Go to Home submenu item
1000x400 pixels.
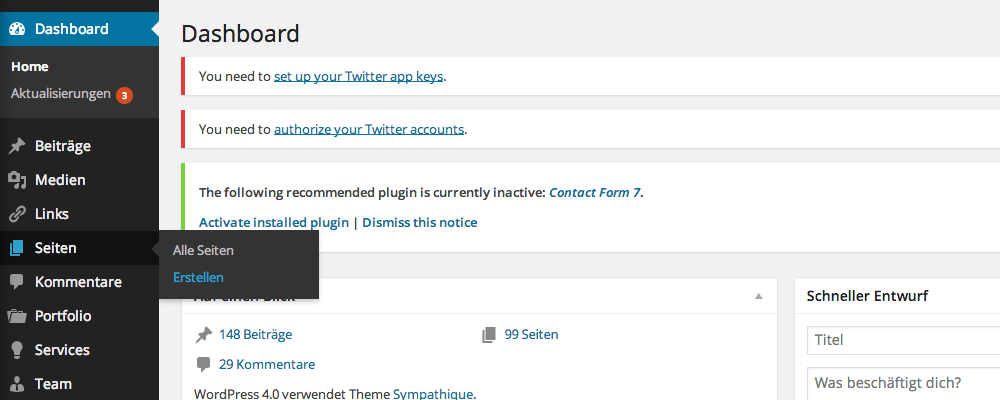(30, 67)
